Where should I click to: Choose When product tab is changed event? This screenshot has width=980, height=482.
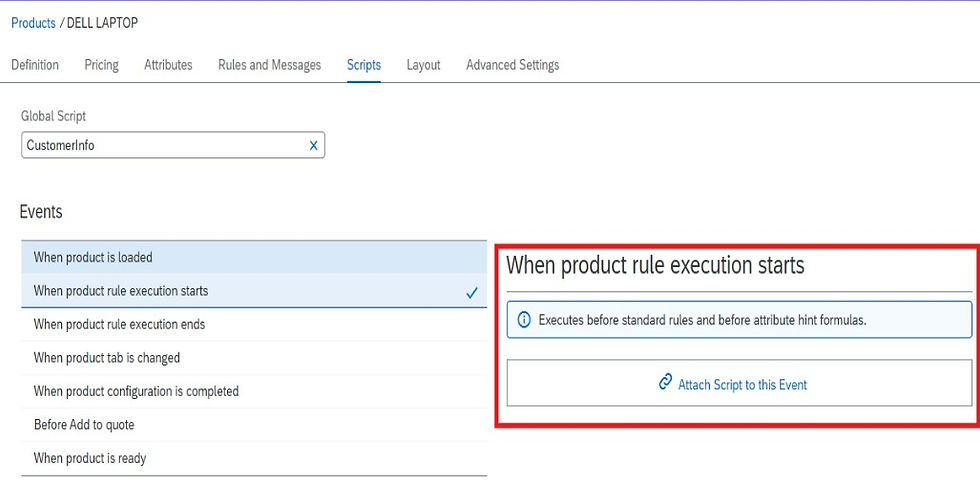point(107,358)
